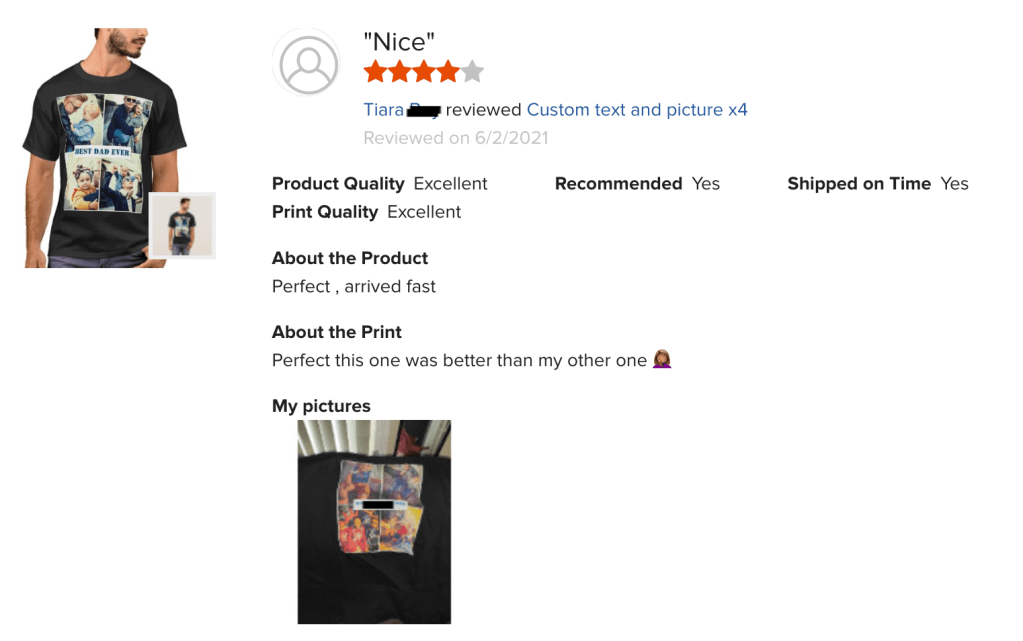Click the "Reviewed on 6/2/2021" date text
Image resolution: width=1023 pixels, height=641 pixels.
coord(456,138)
